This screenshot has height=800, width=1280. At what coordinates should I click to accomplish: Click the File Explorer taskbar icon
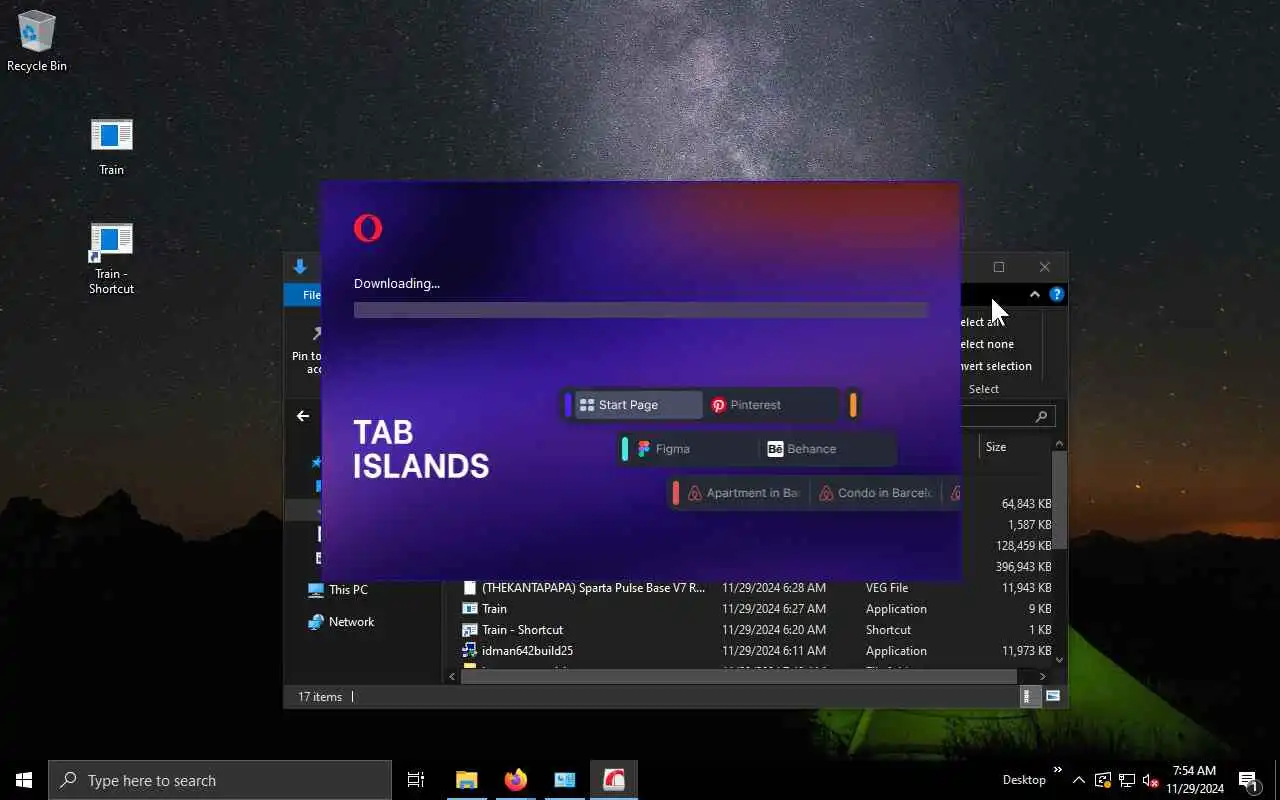coord(467,780)
